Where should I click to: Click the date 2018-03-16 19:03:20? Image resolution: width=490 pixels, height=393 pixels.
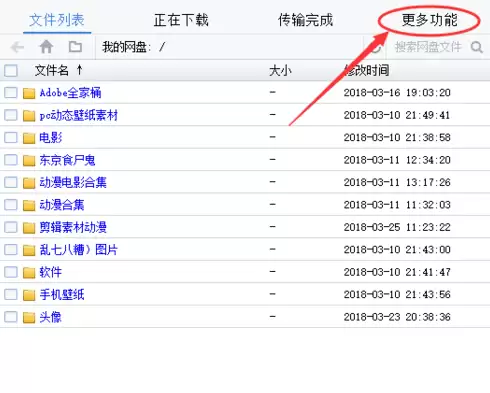[397, 93]
